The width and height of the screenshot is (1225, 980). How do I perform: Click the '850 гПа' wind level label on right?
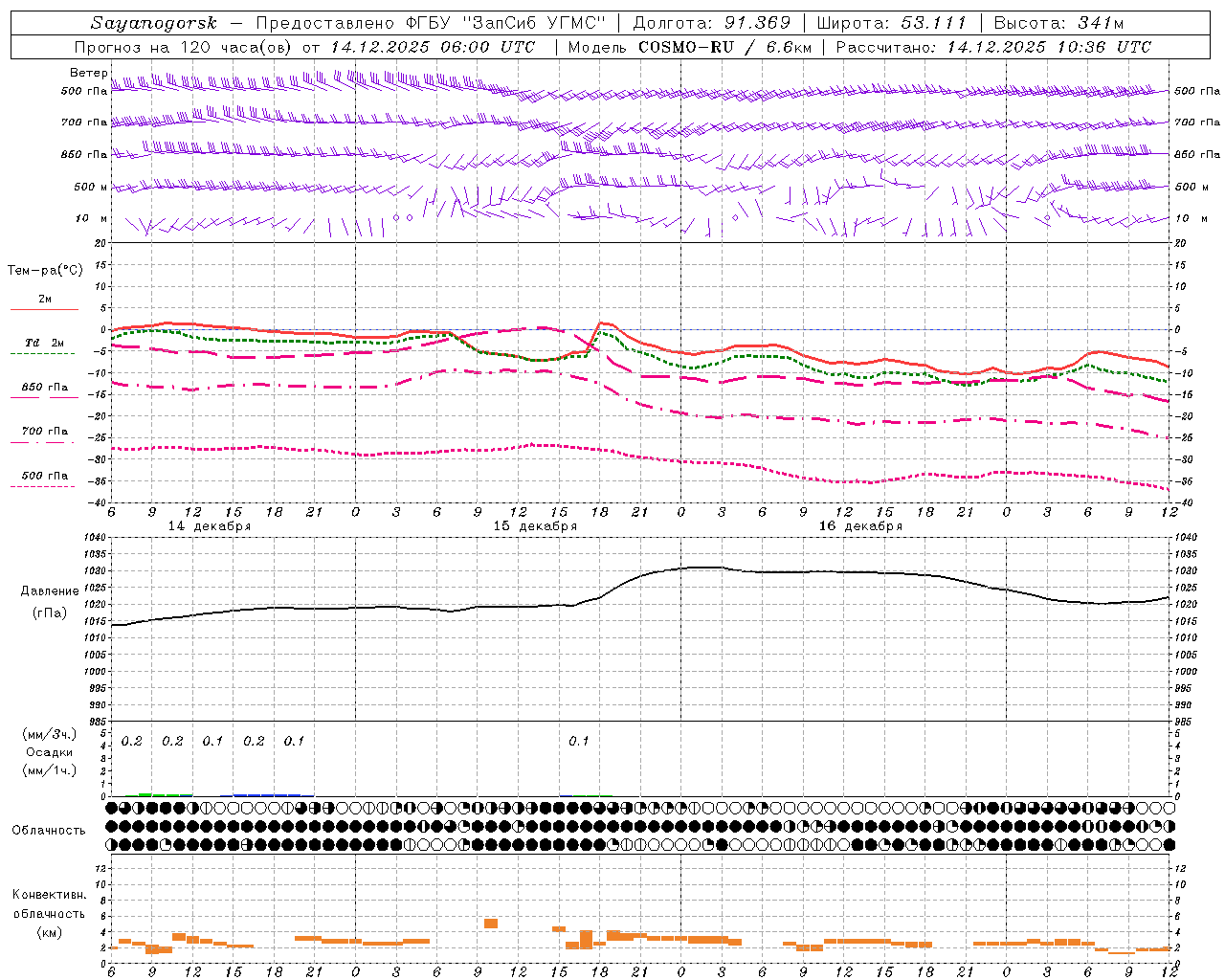coord(1197,154)
